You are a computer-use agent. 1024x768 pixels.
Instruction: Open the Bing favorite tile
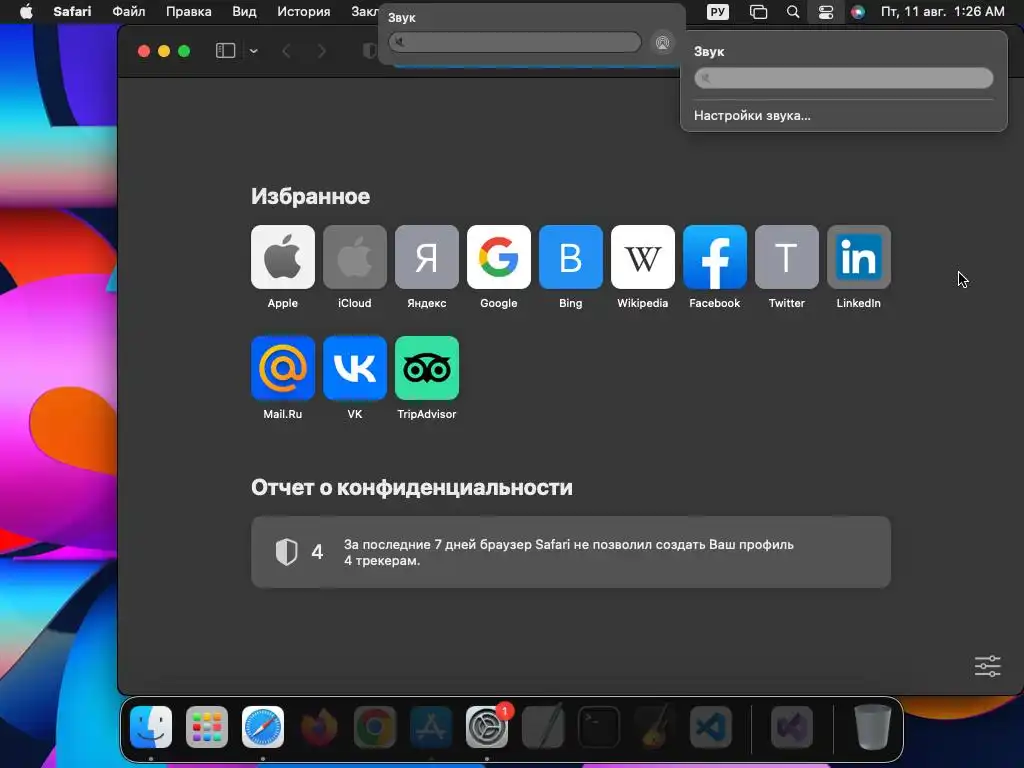571,257
